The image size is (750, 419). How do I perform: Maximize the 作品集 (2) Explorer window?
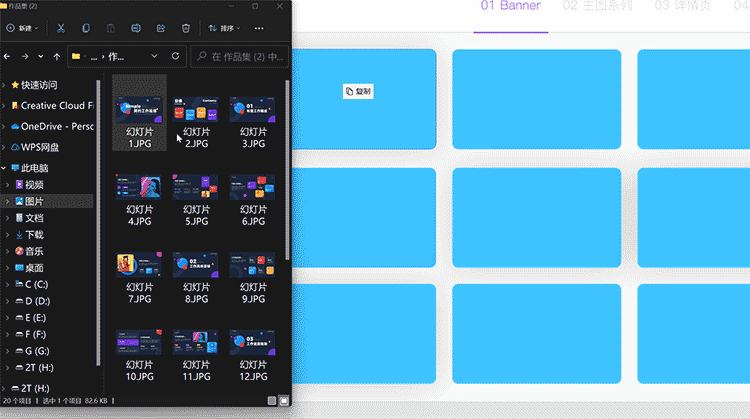(255, 6)
